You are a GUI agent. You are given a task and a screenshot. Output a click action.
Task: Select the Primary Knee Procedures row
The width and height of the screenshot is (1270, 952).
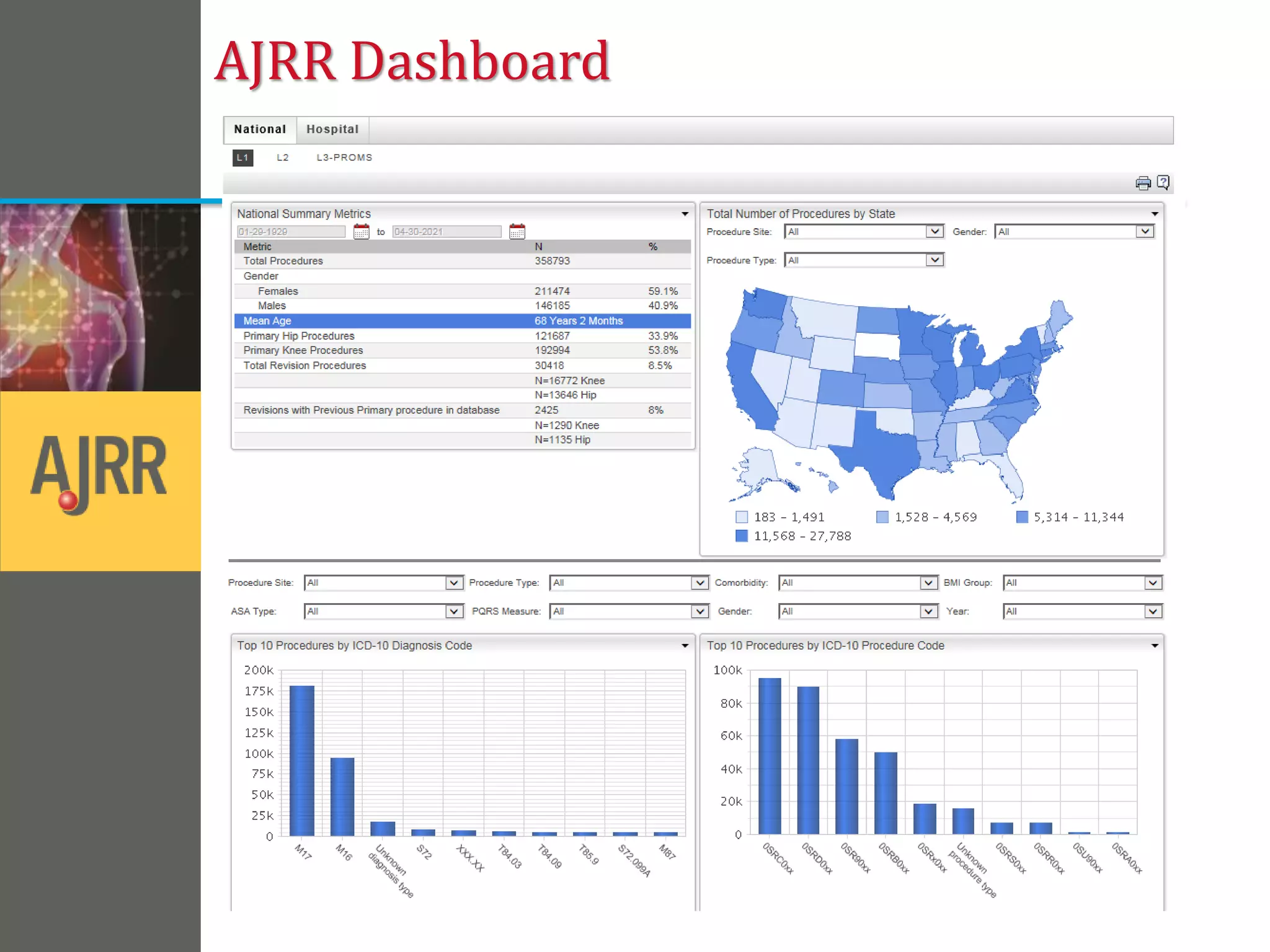click(463, 350)
